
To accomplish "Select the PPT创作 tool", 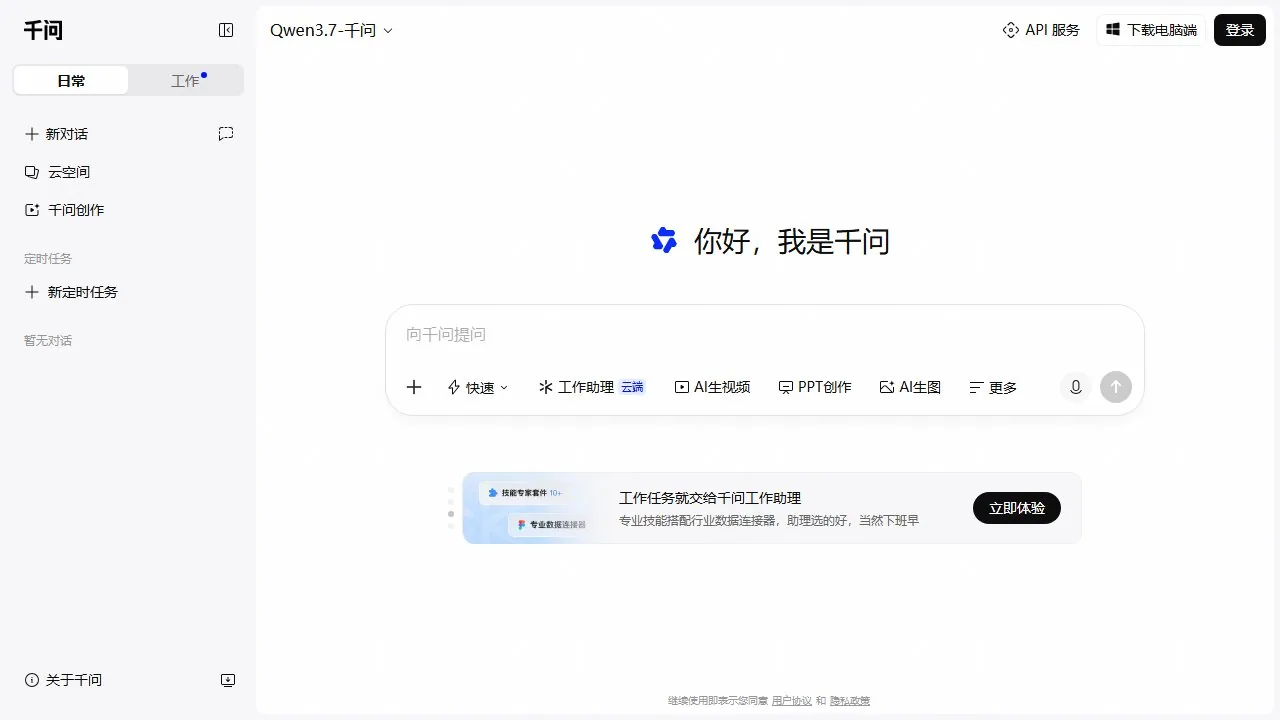I will tap(815, 387).
